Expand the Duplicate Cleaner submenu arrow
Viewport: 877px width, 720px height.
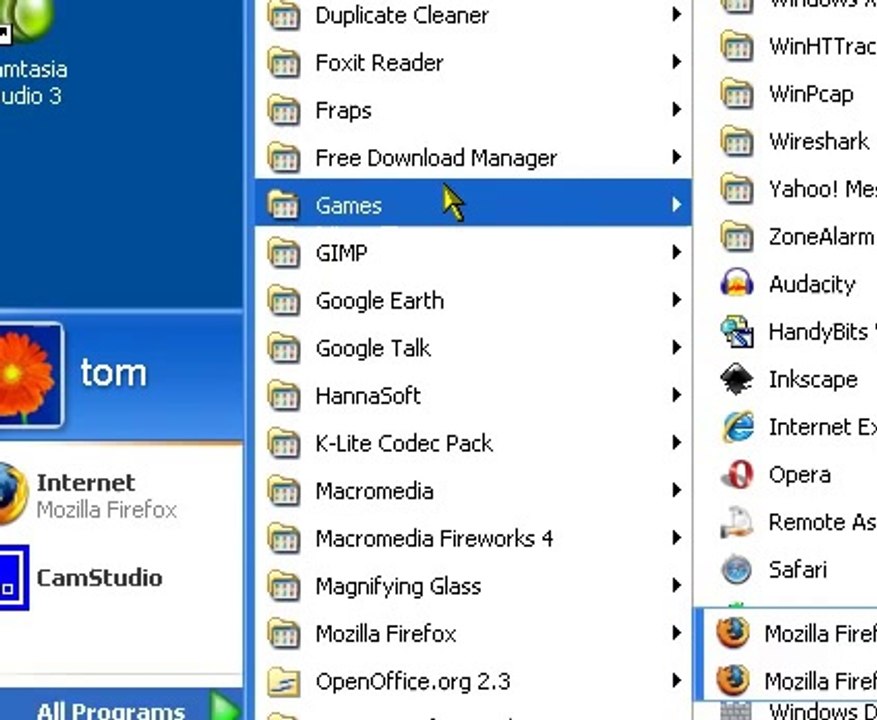click(676, 14)
